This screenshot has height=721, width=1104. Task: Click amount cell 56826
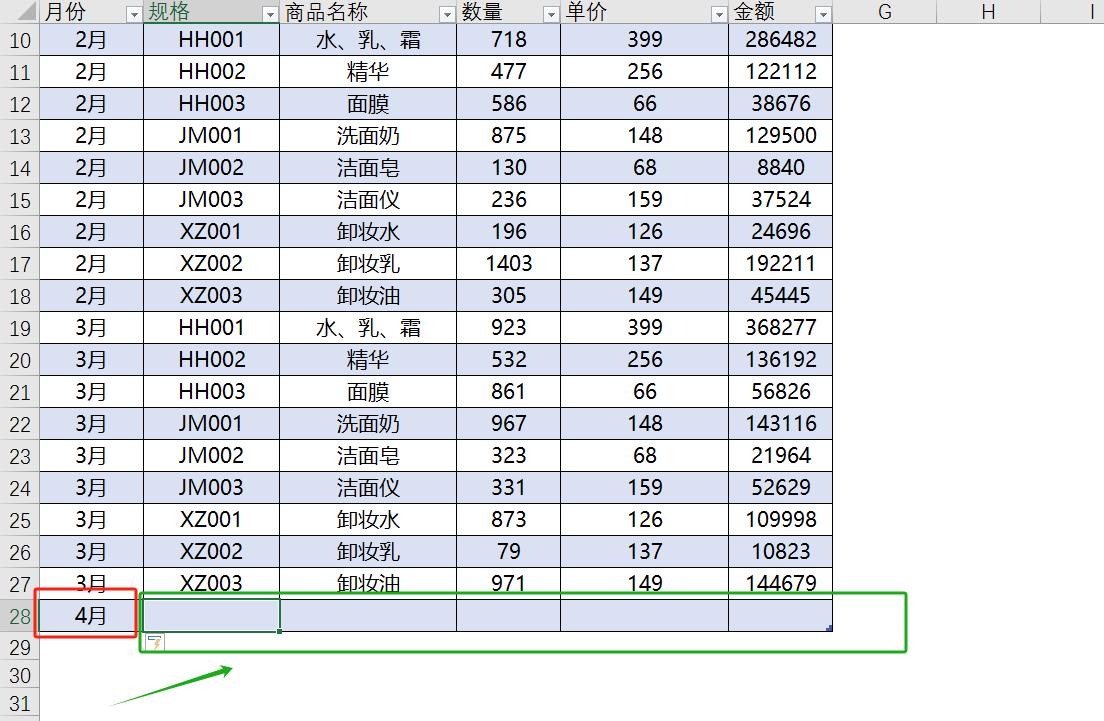781,391
